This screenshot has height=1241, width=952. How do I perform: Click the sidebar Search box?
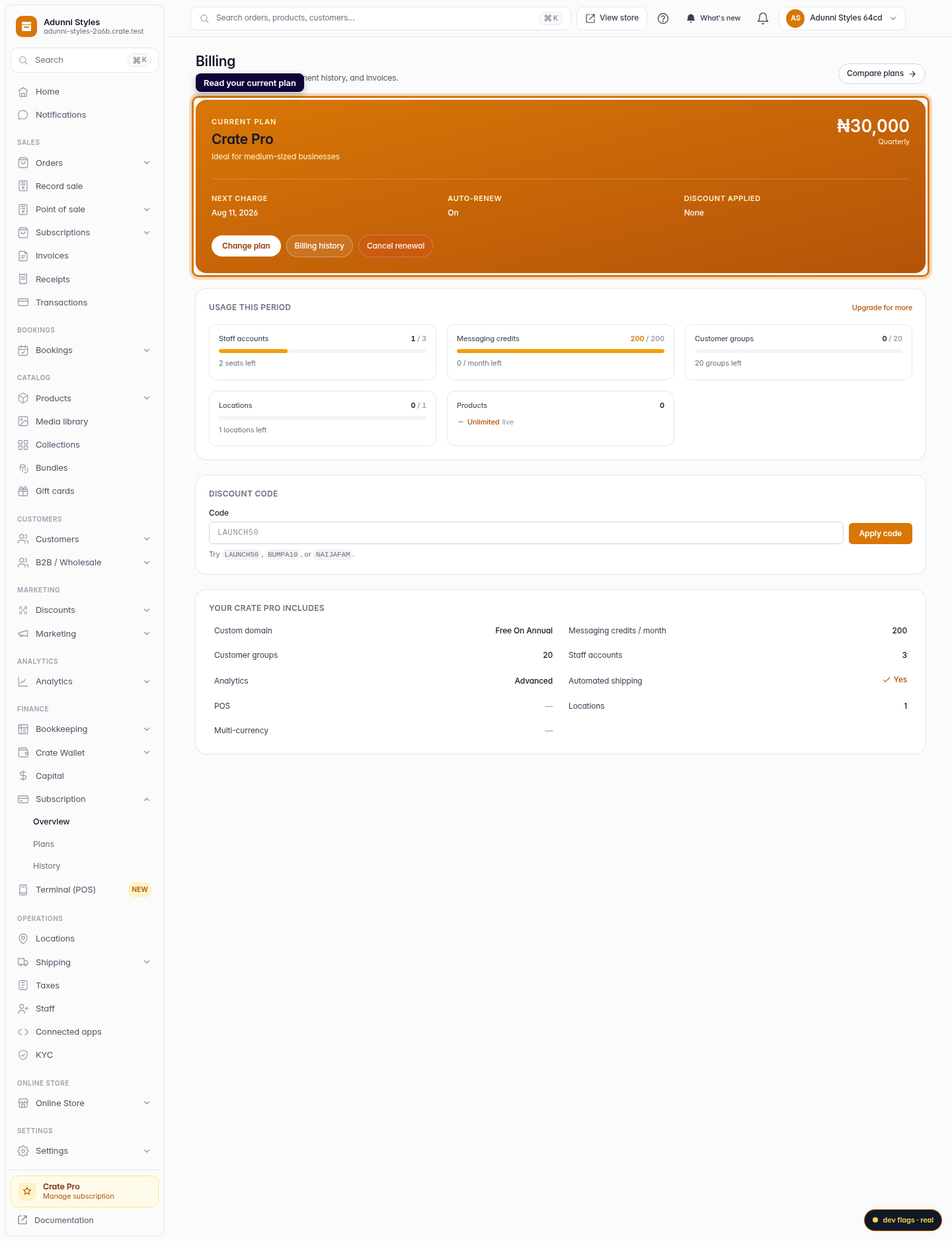tap(85, 60)
